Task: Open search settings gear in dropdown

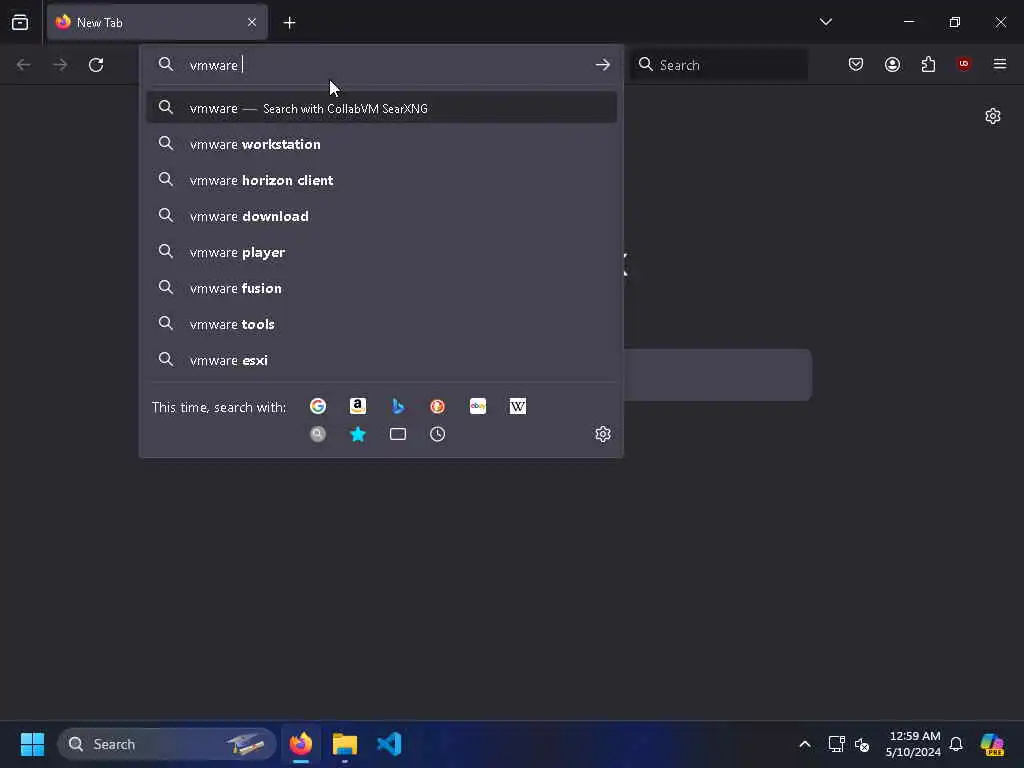Action: (603, 434)
